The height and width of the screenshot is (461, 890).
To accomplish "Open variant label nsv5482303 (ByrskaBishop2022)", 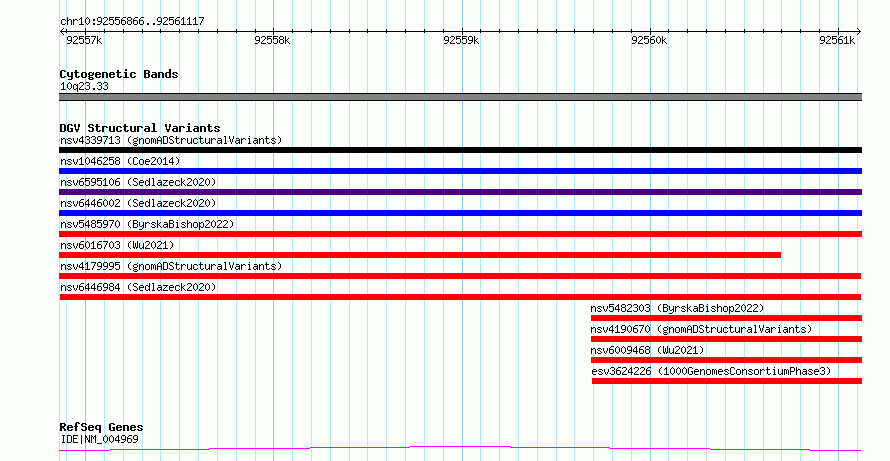I will (677, 308).
